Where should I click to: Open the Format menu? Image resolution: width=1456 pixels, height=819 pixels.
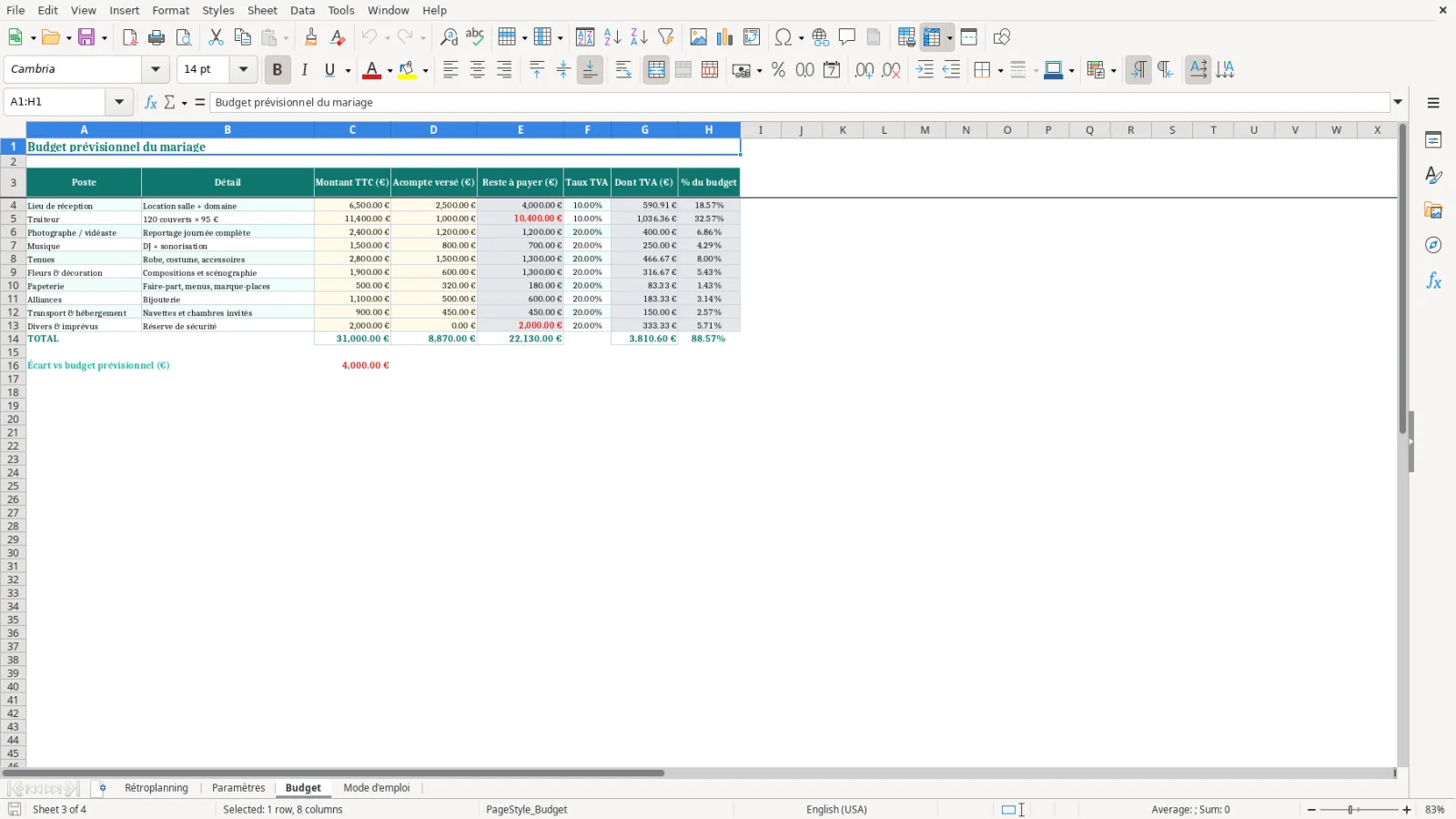[x=170, y=10]
